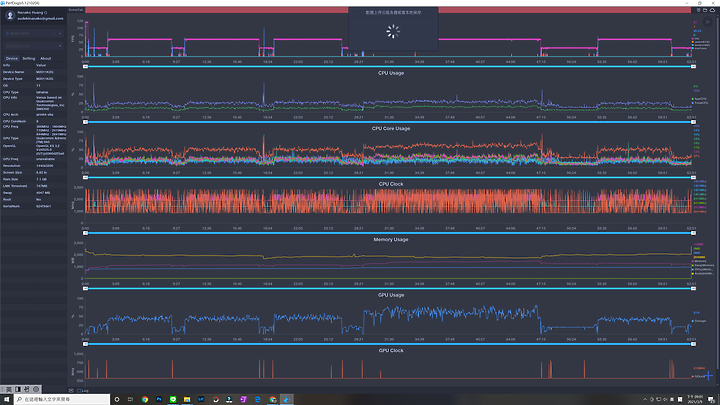This screenshot has width=720, height=405.
Task: Toggle the SwapMemory legend entry
Action: [x=703, y=265]
